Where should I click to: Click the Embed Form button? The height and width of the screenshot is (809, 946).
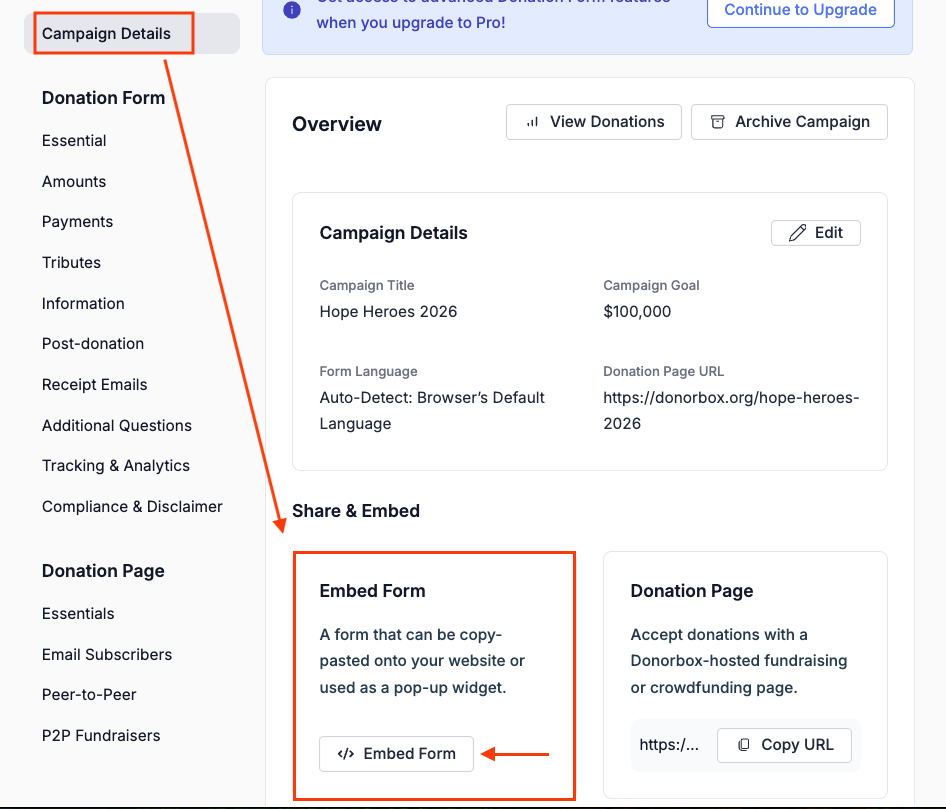(x=396, y=754)
